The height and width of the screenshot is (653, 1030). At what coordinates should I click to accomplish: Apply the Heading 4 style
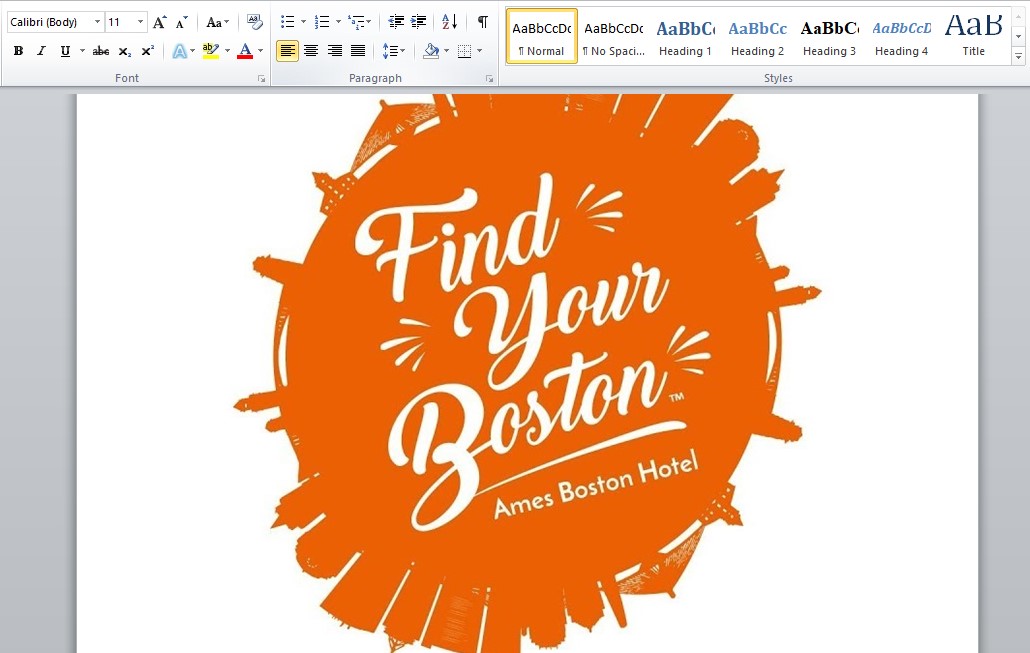point(901,36)
